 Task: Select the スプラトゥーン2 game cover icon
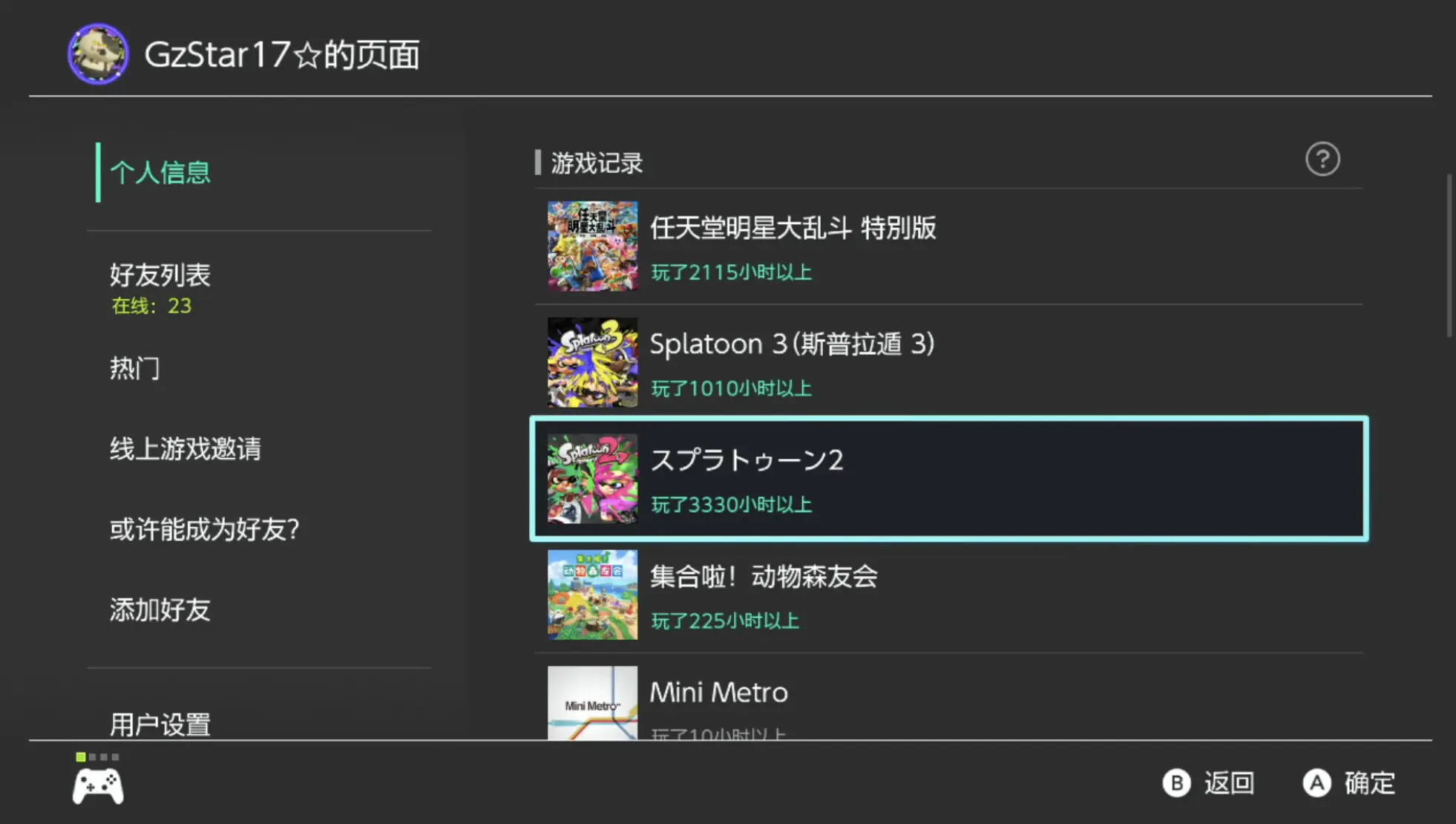click(x=592, y=479)
